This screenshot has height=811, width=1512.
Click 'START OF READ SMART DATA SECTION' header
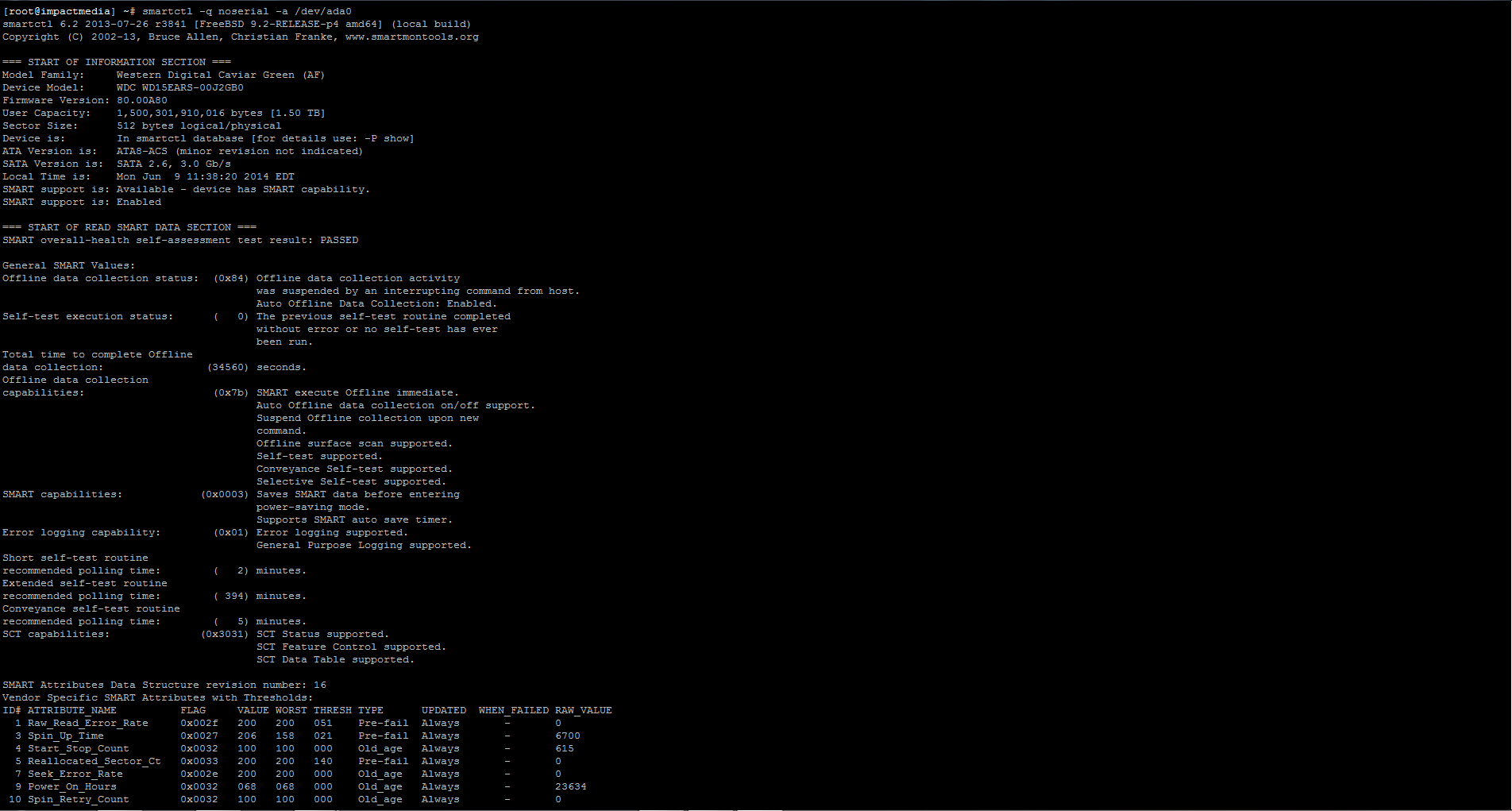[129, 228]
